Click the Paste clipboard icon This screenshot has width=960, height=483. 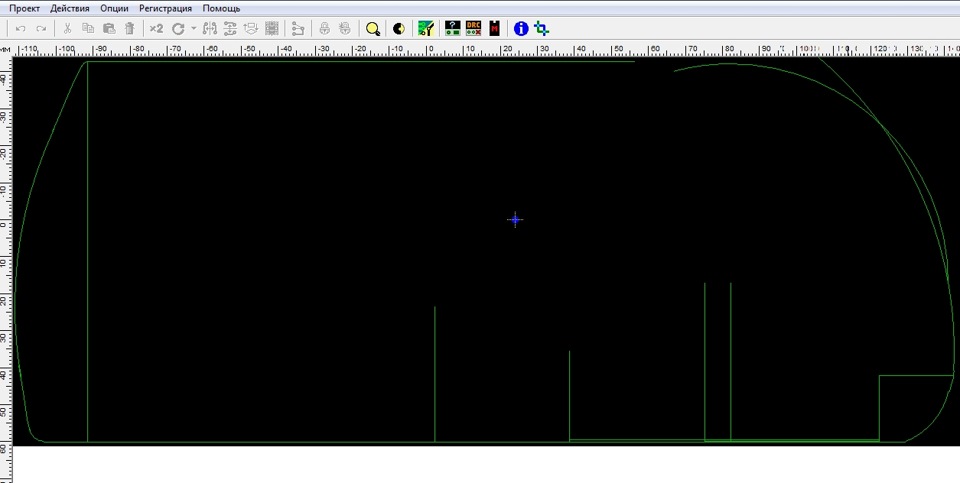coord(109,29)
